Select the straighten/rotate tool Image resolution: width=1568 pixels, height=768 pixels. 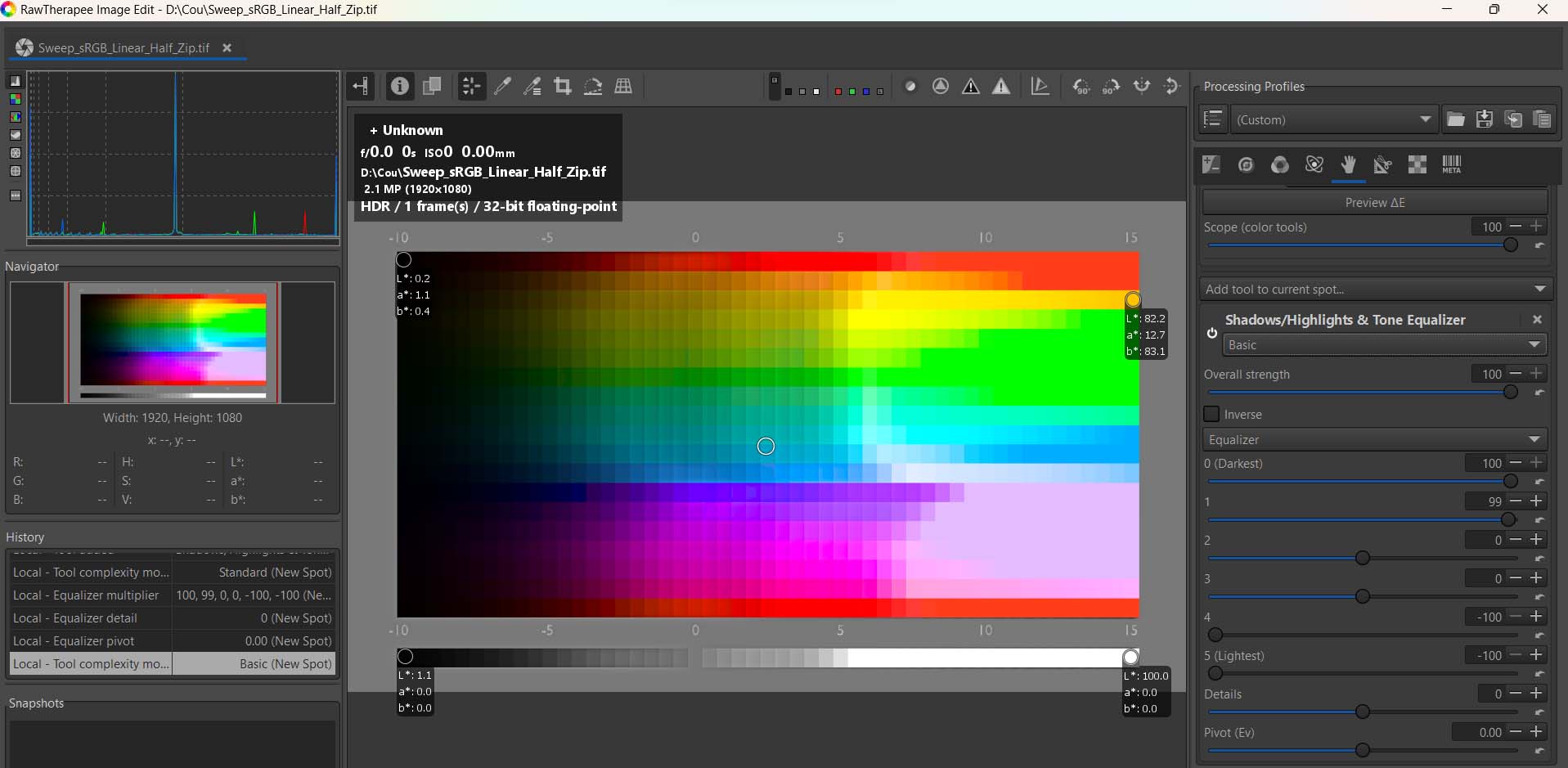pyautogui.click(x=593, y=86)
